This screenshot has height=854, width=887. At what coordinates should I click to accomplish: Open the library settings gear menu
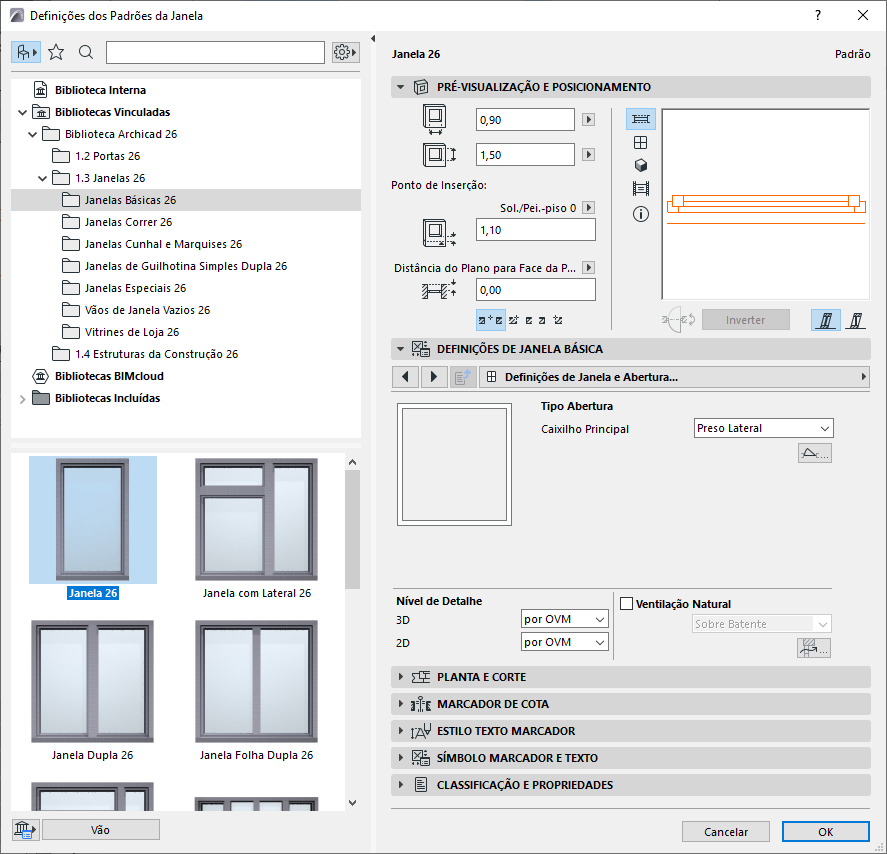(x=345, y=52)
